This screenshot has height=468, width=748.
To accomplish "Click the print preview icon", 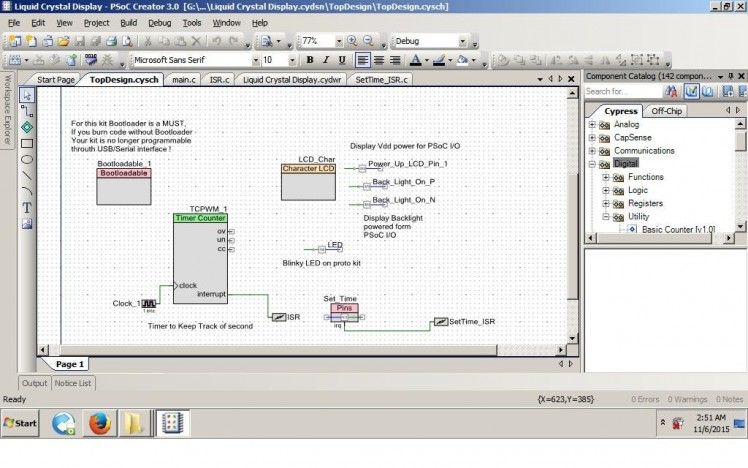I will (127, 41).
